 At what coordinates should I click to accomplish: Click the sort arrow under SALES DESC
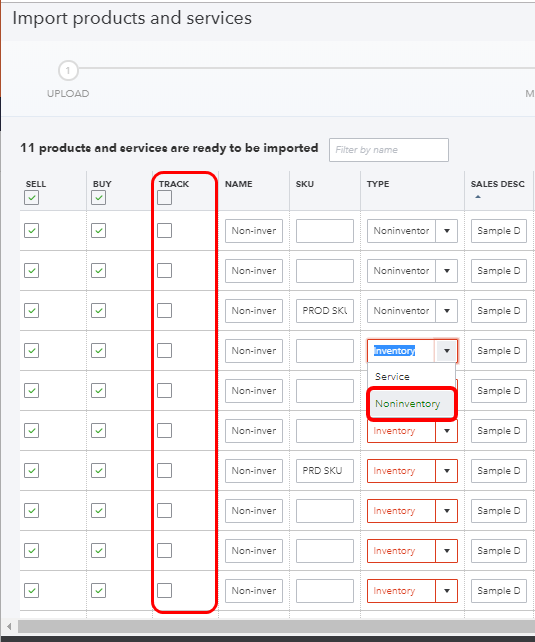click(478, 197)
